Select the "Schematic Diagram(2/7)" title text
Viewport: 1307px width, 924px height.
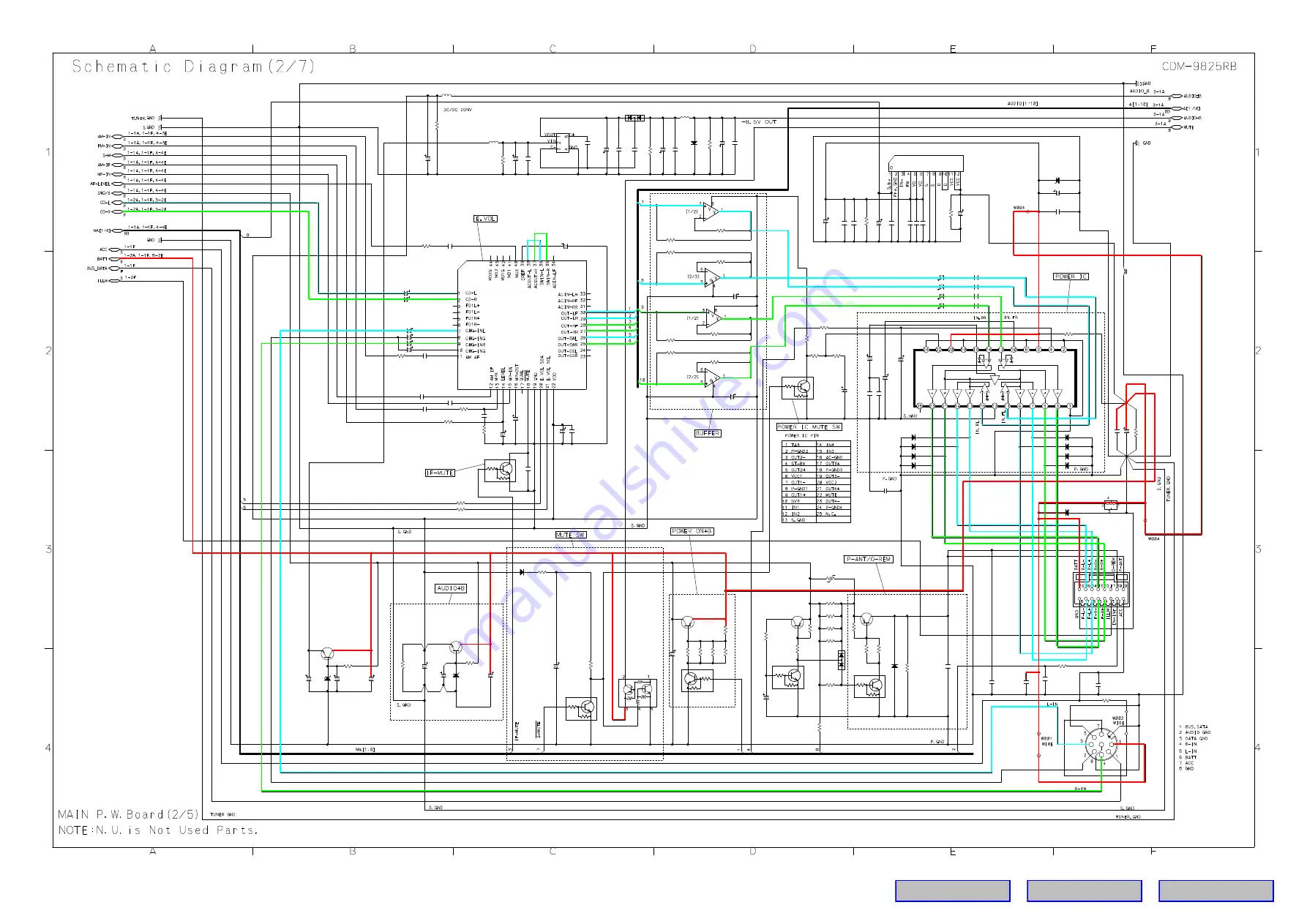pyautogui.click(x=193, y=67)
